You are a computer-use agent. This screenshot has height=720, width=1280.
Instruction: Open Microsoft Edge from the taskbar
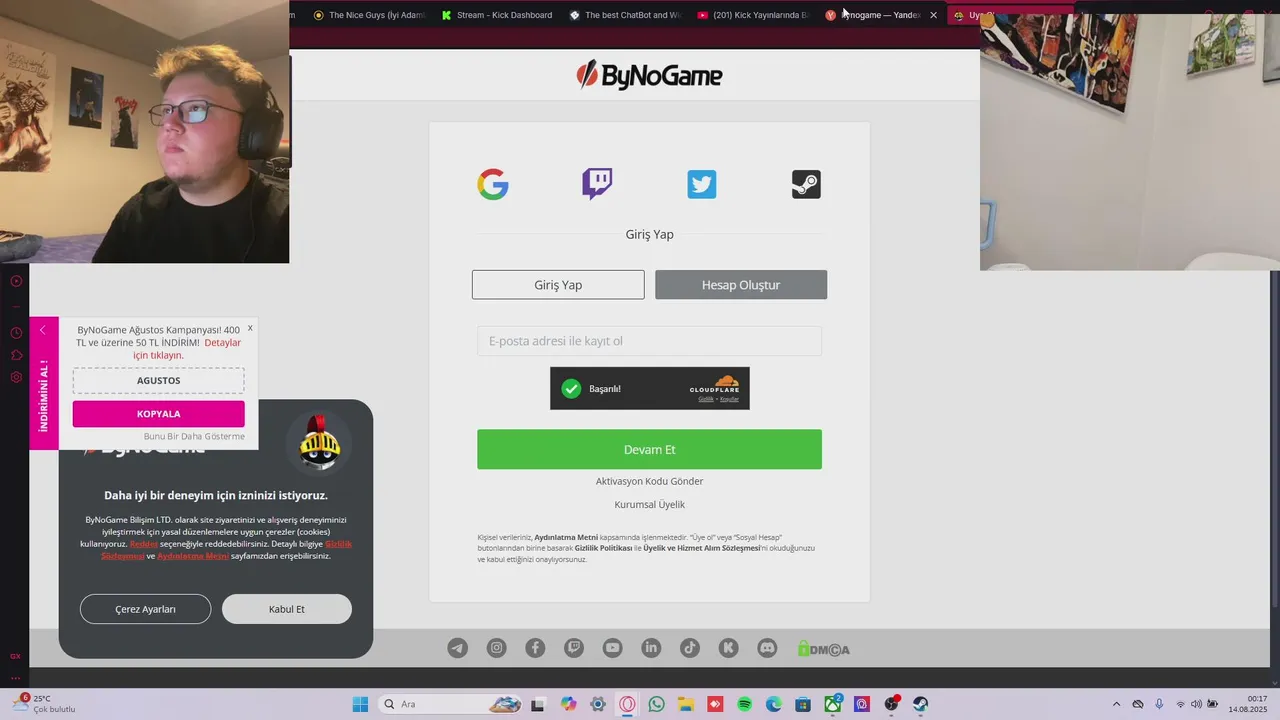(773, 704)
